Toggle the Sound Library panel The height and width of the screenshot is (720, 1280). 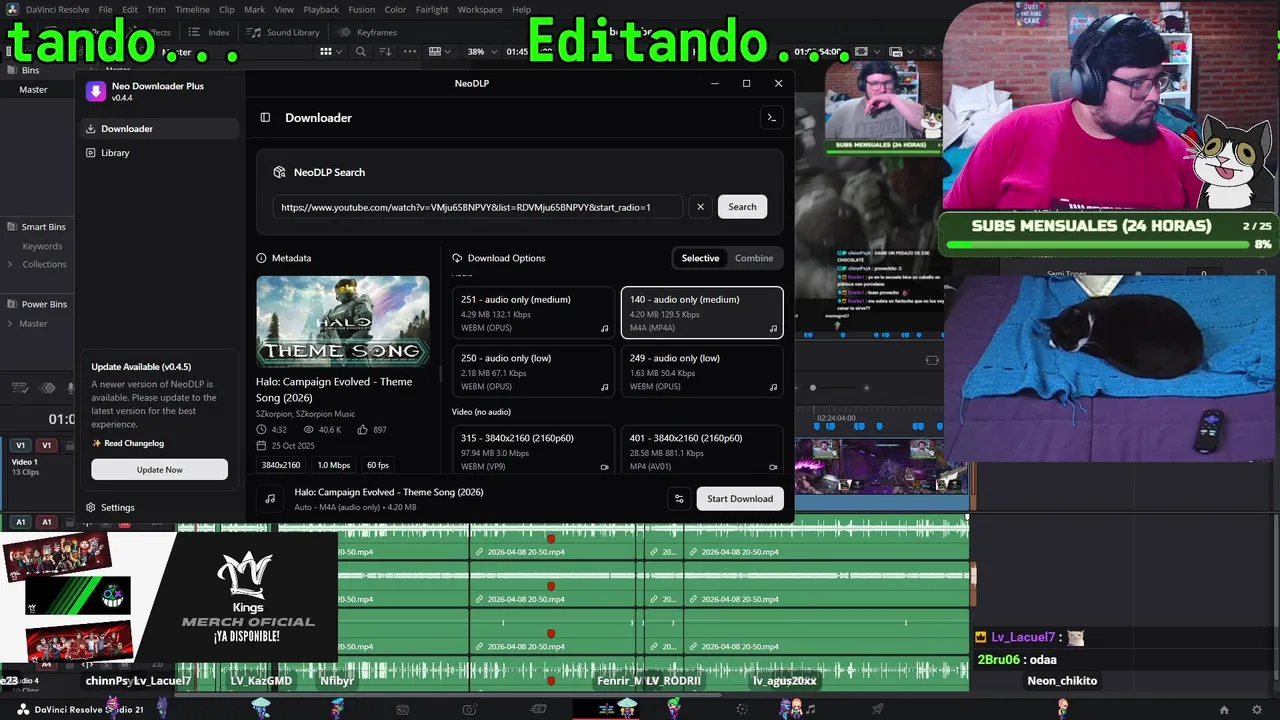pos(283,33)
